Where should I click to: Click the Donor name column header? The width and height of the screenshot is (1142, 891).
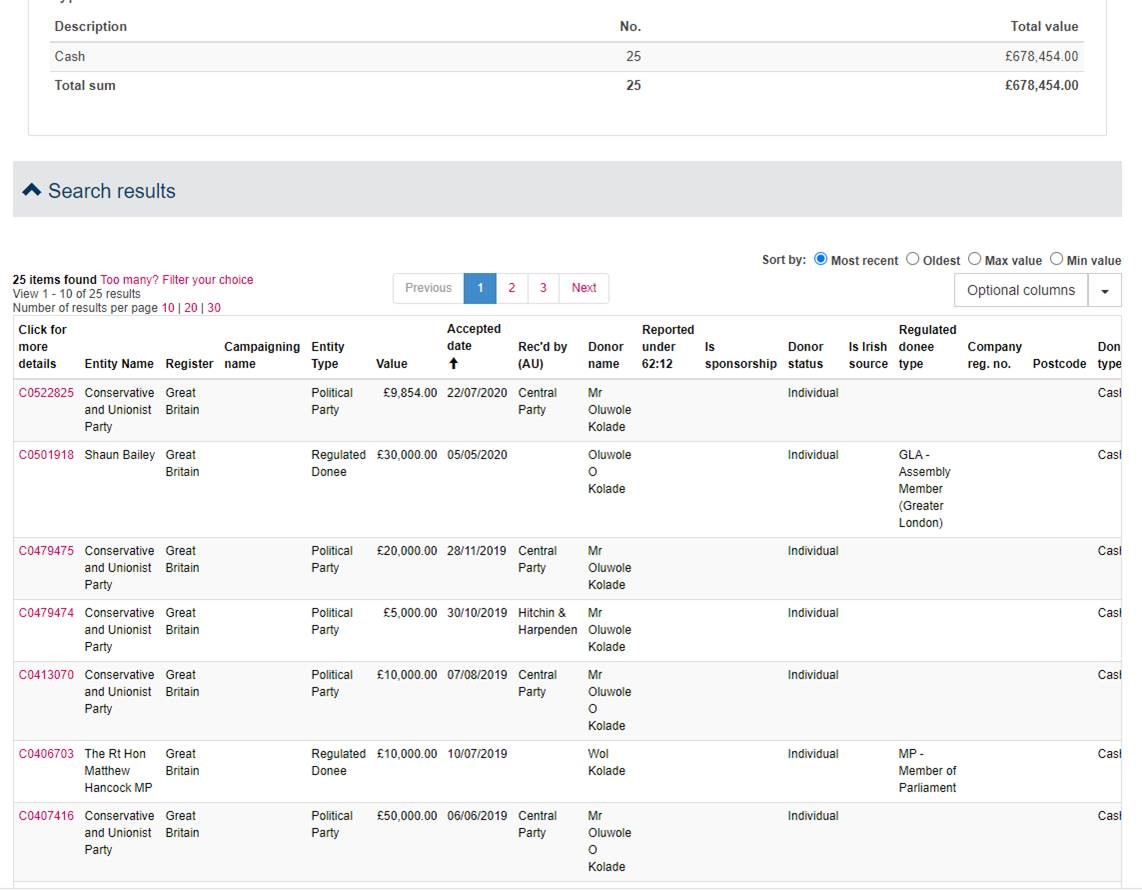(605, 355)
